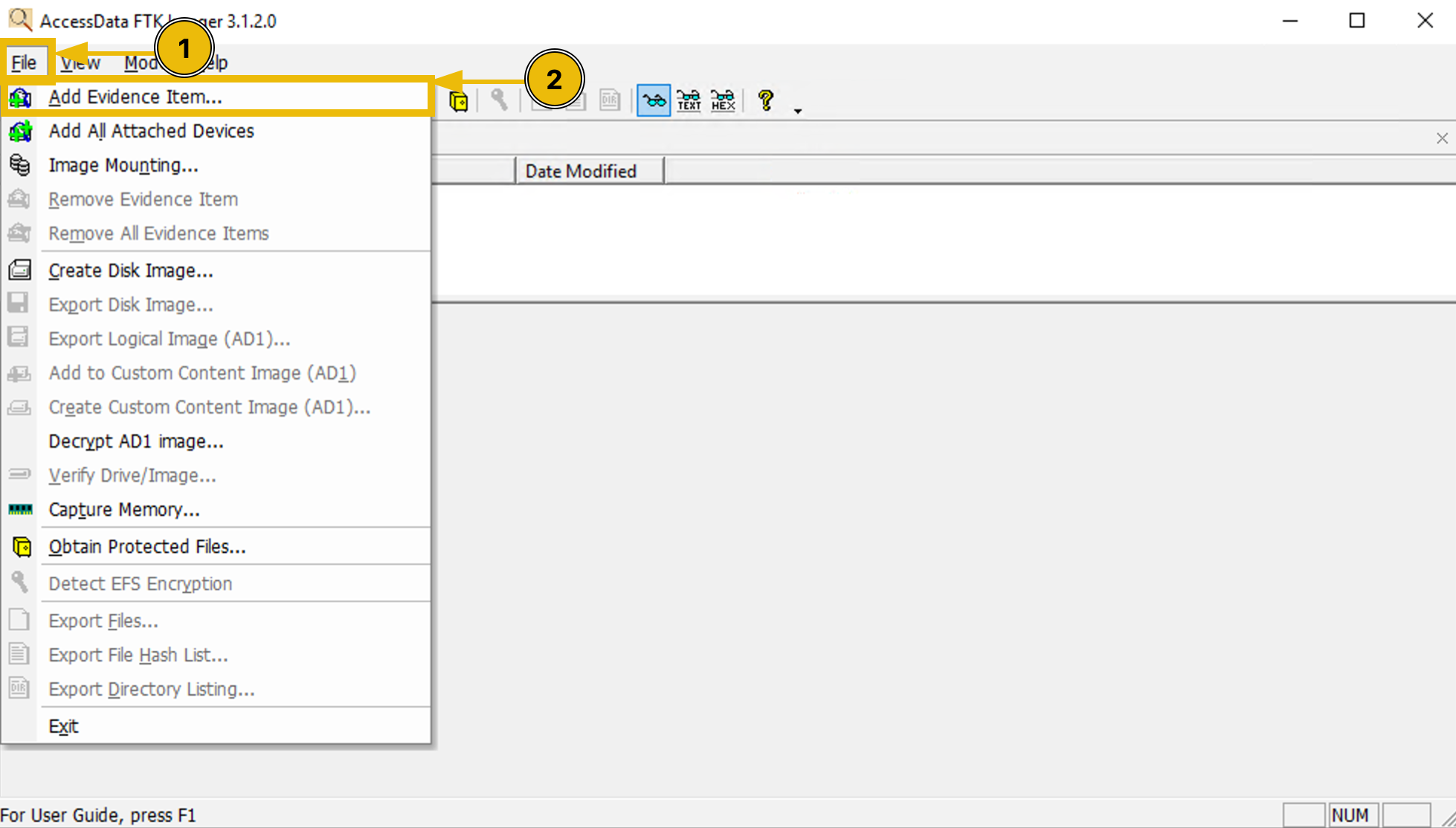Open Help question mark toolbar icon
This screenshot has width=1456, height=828.
coord(766,100)
